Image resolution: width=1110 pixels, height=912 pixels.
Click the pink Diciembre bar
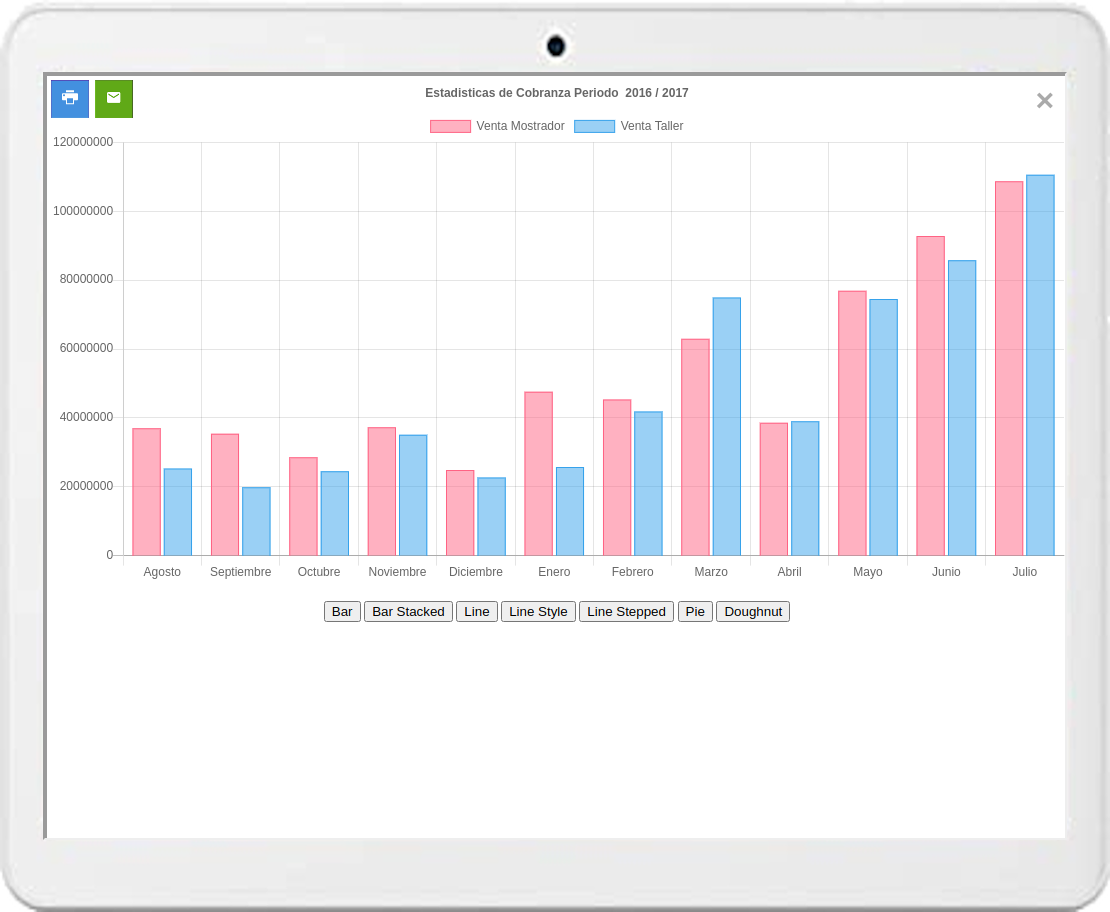pos(460,513)
